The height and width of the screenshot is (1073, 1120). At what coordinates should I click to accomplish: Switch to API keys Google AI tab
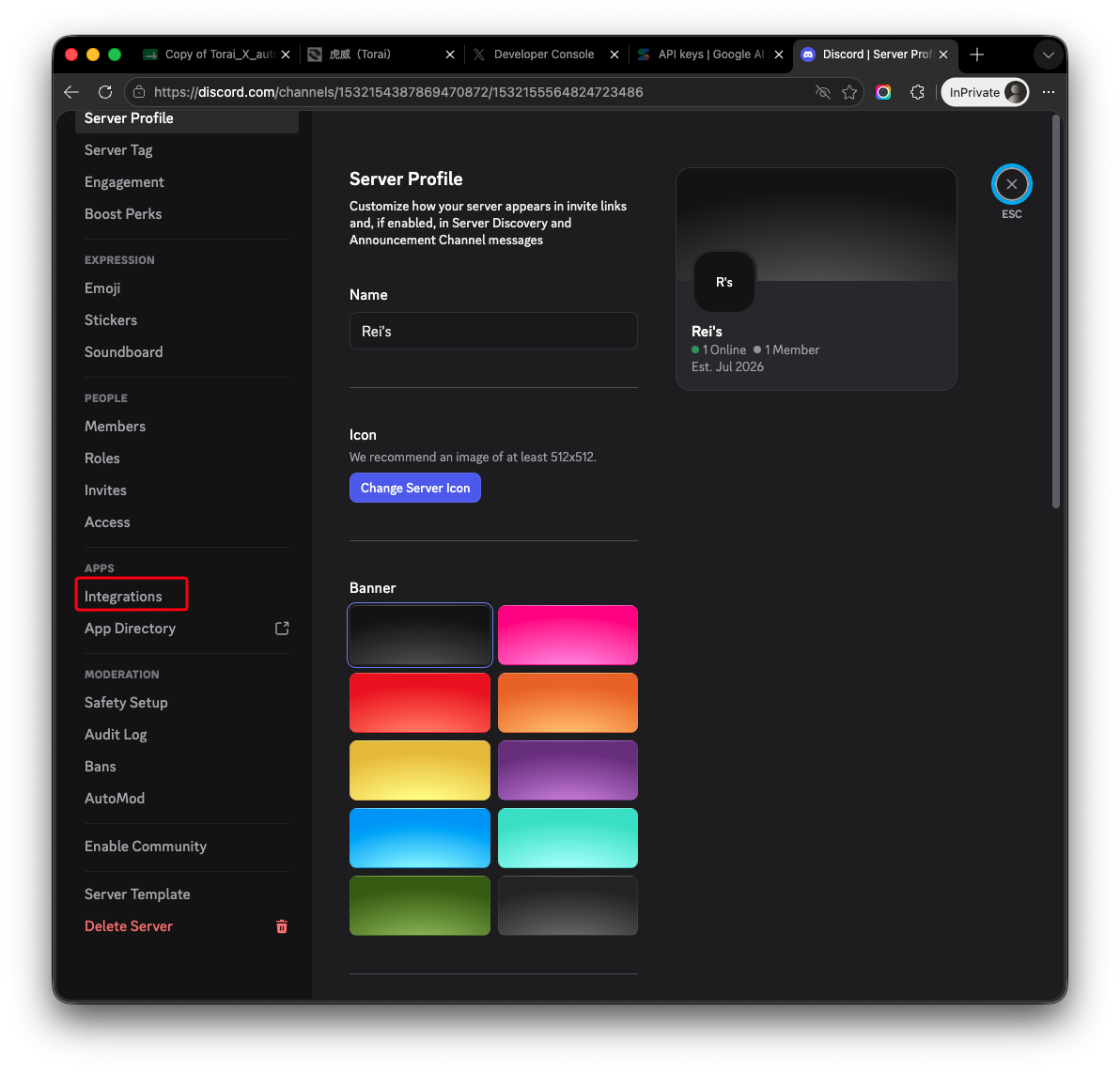pyautogui.click(x=710, y=54)
